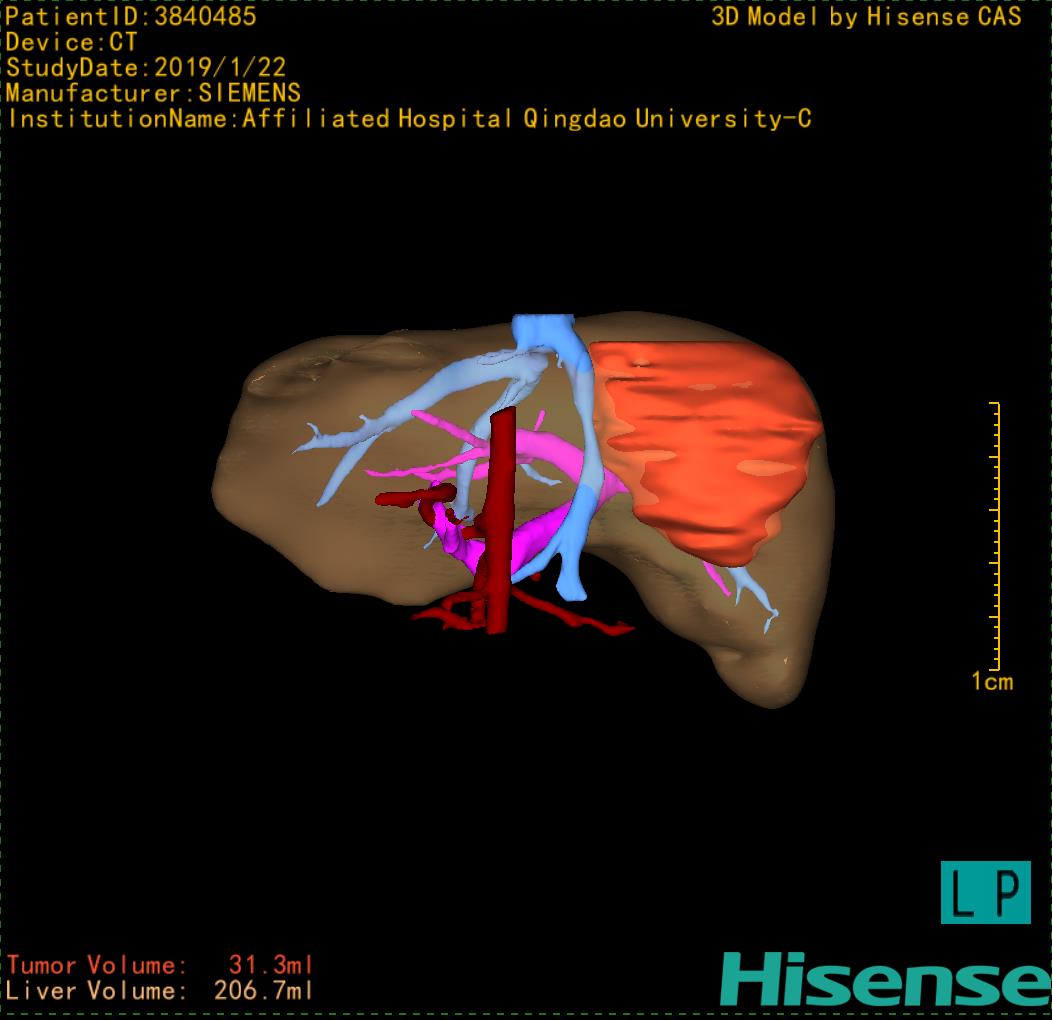Click the Tumor Volume 31.3ml readout

[x=160, y=965]
